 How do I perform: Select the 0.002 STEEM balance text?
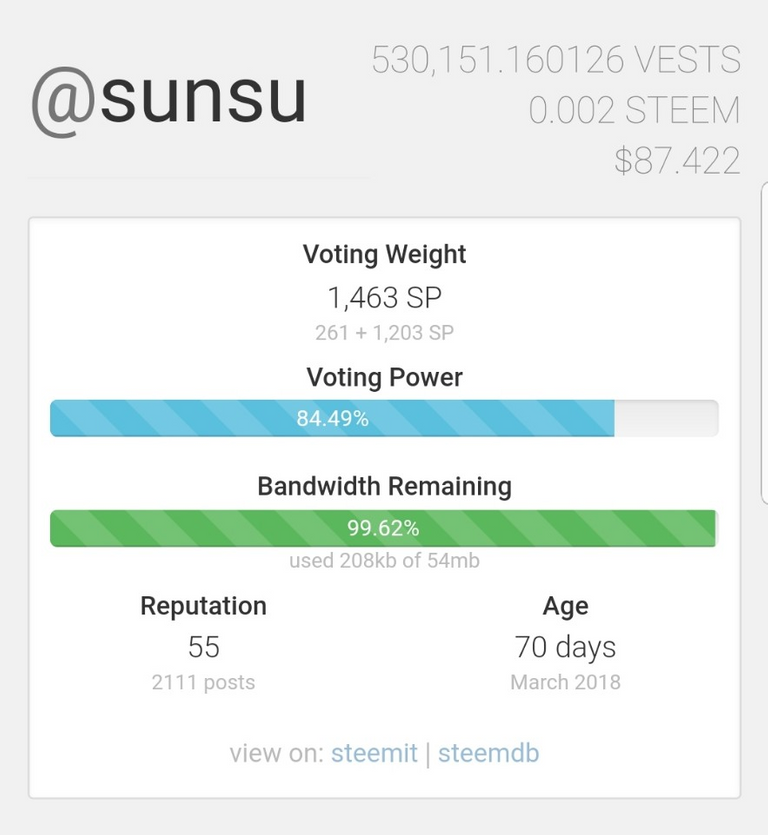(634, 110)
